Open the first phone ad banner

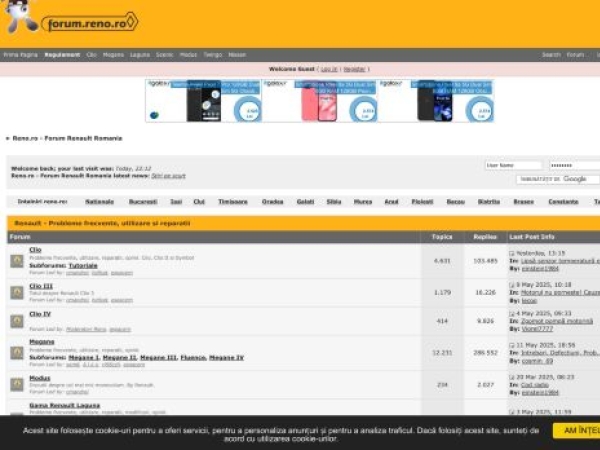[204, 101]
